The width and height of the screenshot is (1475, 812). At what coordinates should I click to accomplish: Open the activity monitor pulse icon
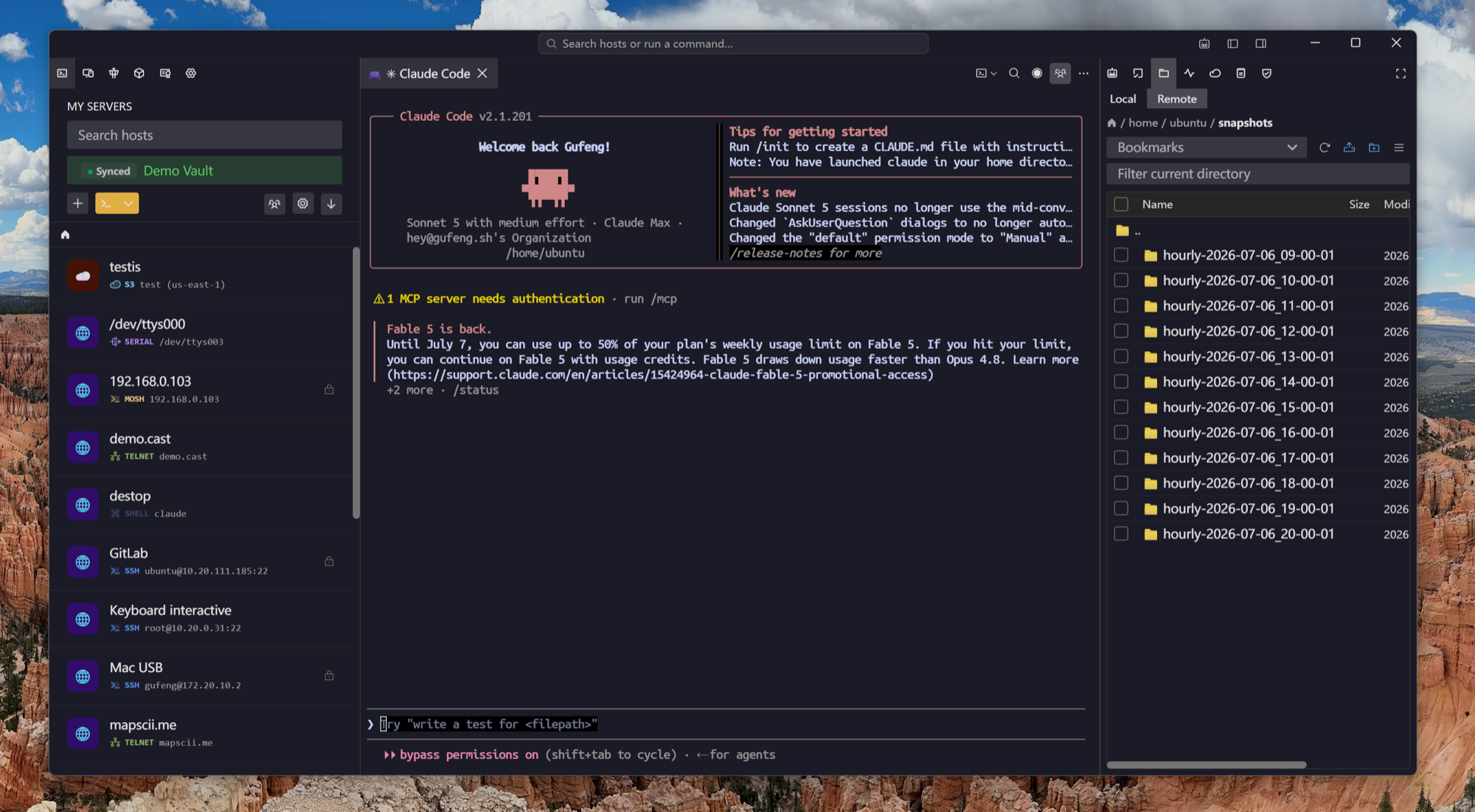pyautogui.click(x=1190, y=73)
